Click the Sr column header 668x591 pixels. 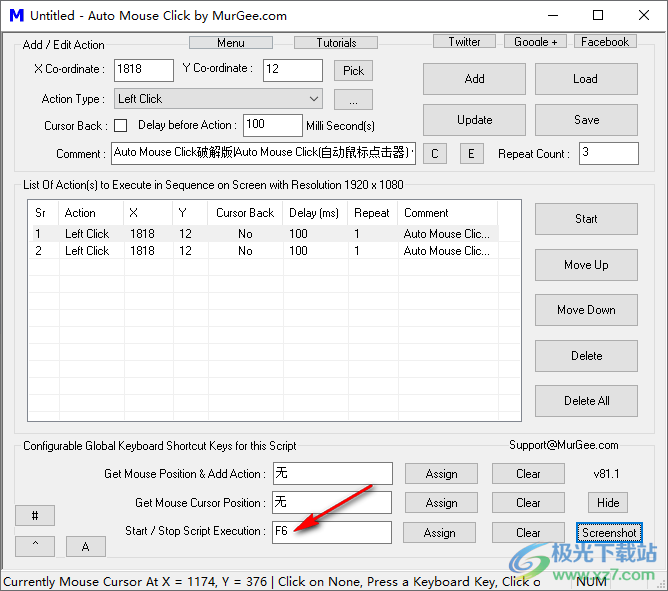pyautogui.click(x=43, y=213)
